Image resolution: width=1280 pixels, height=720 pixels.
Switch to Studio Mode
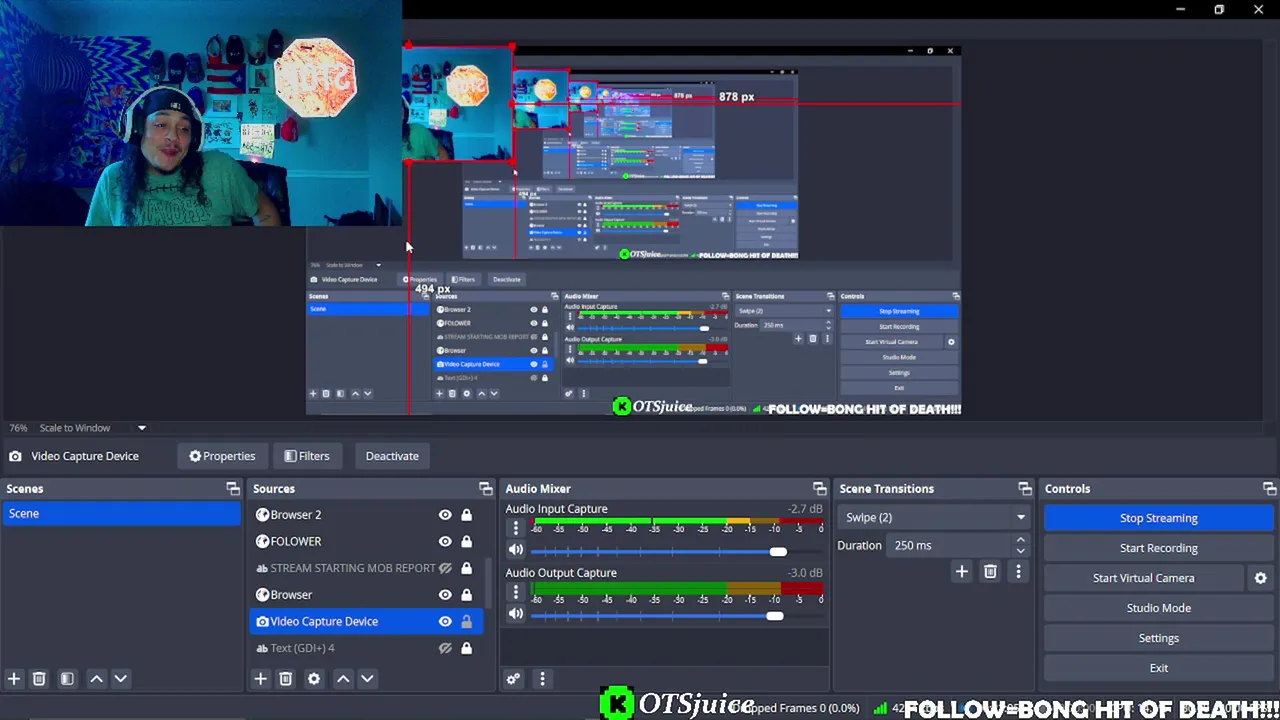coord(1158,608)
